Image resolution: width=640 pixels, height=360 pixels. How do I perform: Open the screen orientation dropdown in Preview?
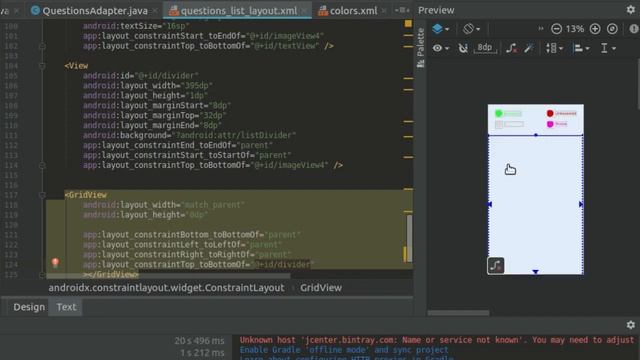click(471, 29)
